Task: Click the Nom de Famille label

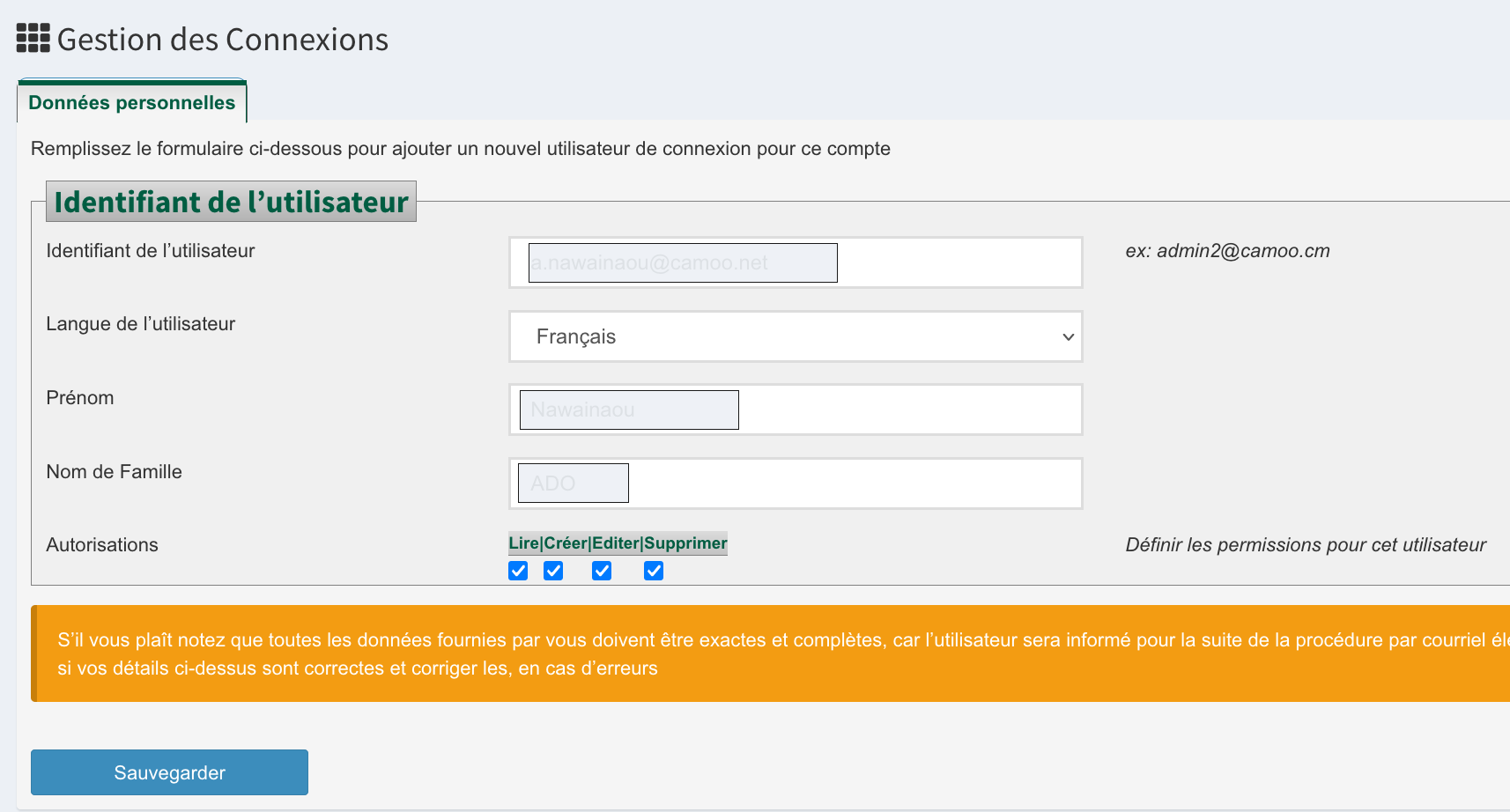Action: click(114, 472)
